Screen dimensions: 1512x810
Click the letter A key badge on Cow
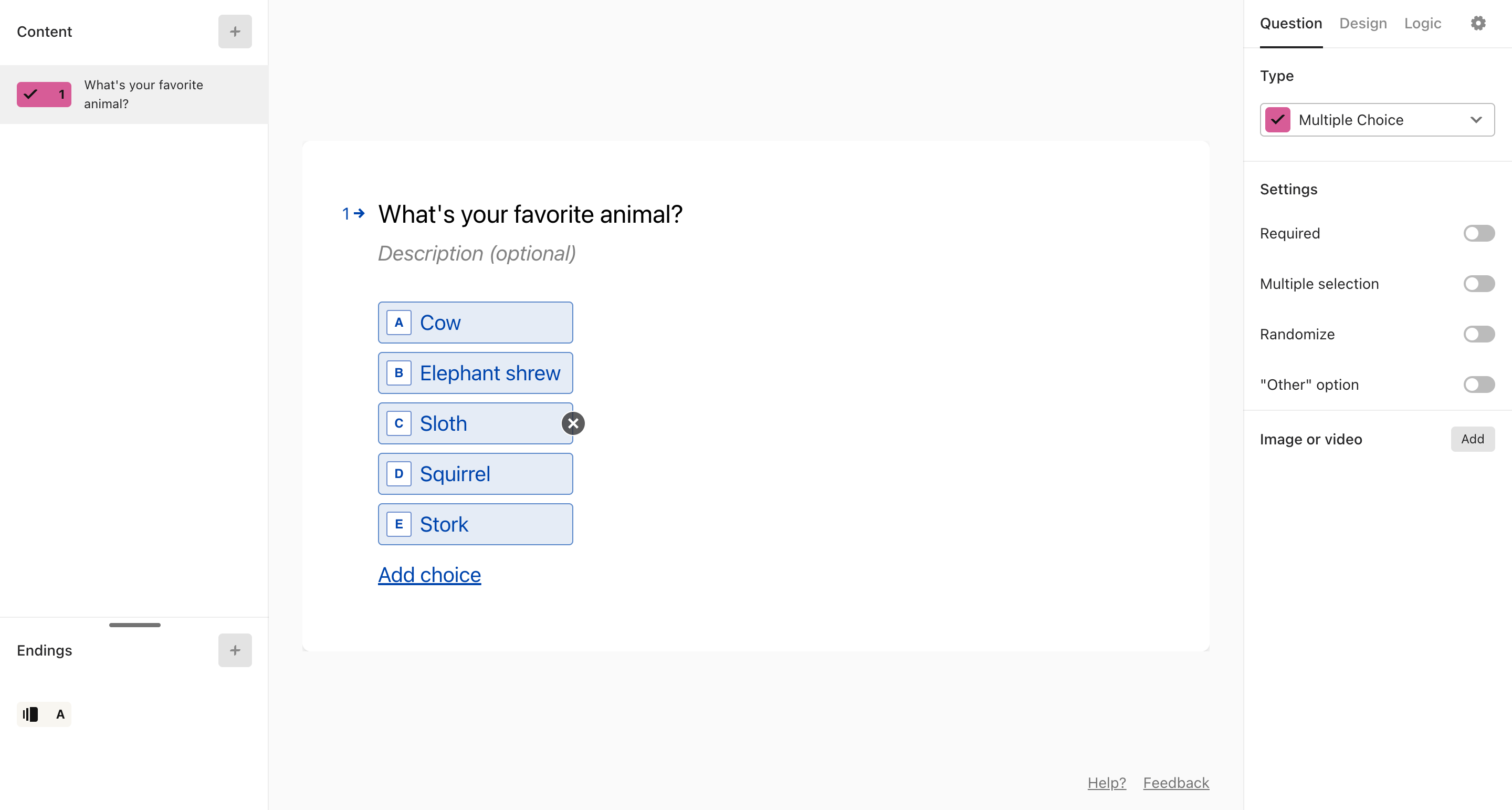tap(398, 323)
